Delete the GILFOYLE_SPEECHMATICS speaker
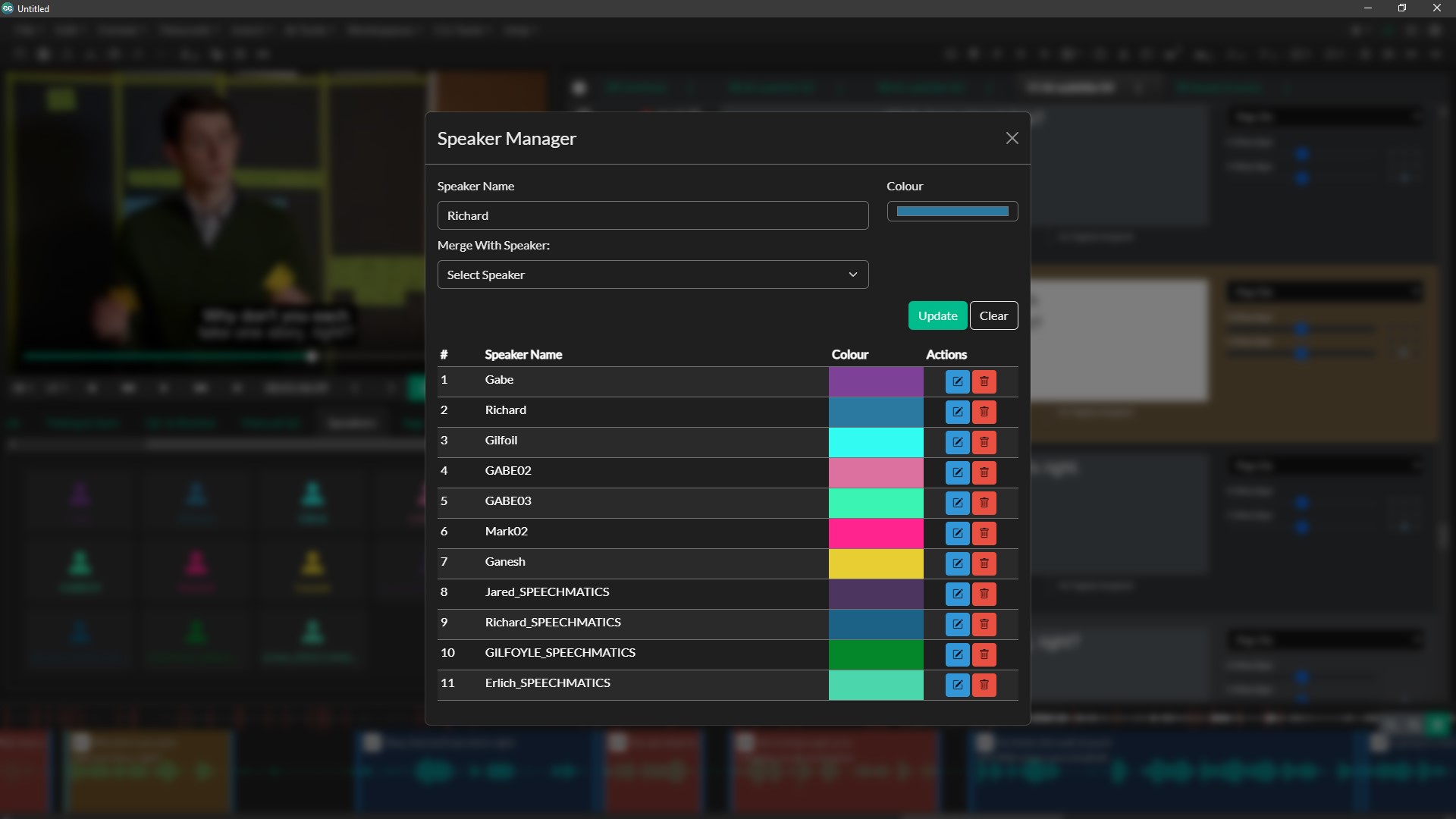Screen dimensions: 1456x819 pos(984,654)
